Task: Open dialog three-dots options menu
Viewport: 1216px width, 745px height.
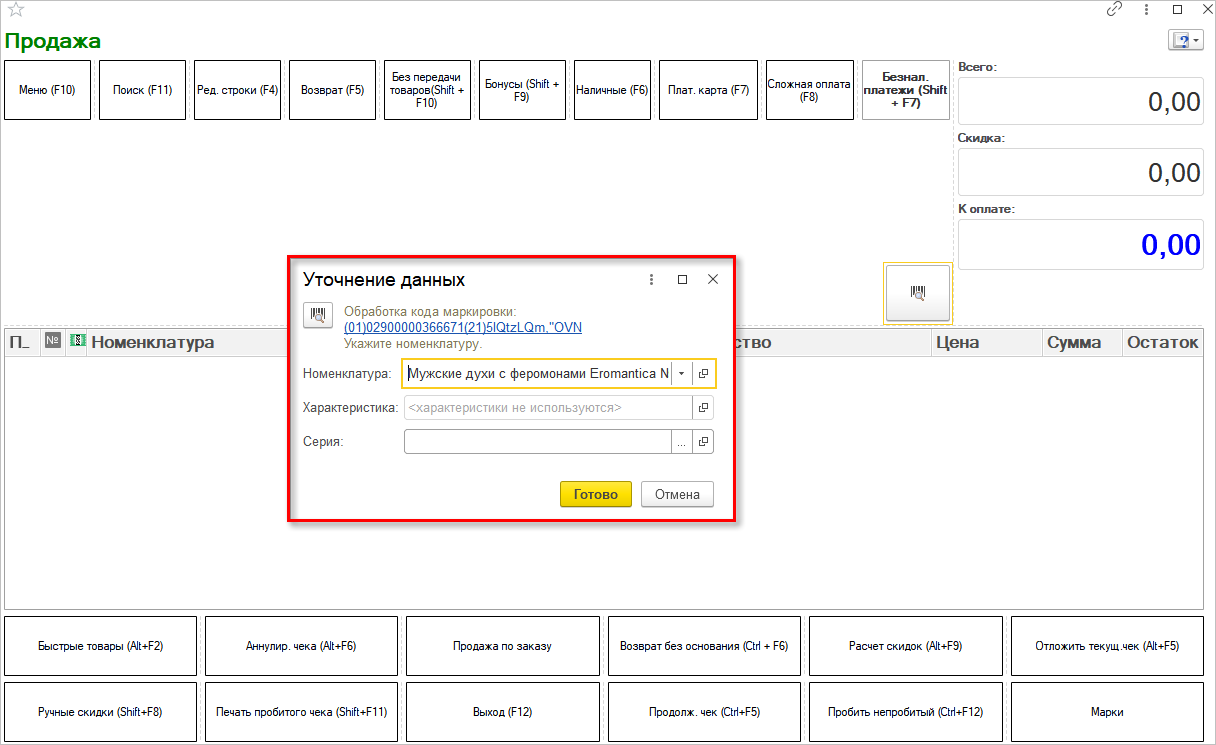Action: point(652,280)
